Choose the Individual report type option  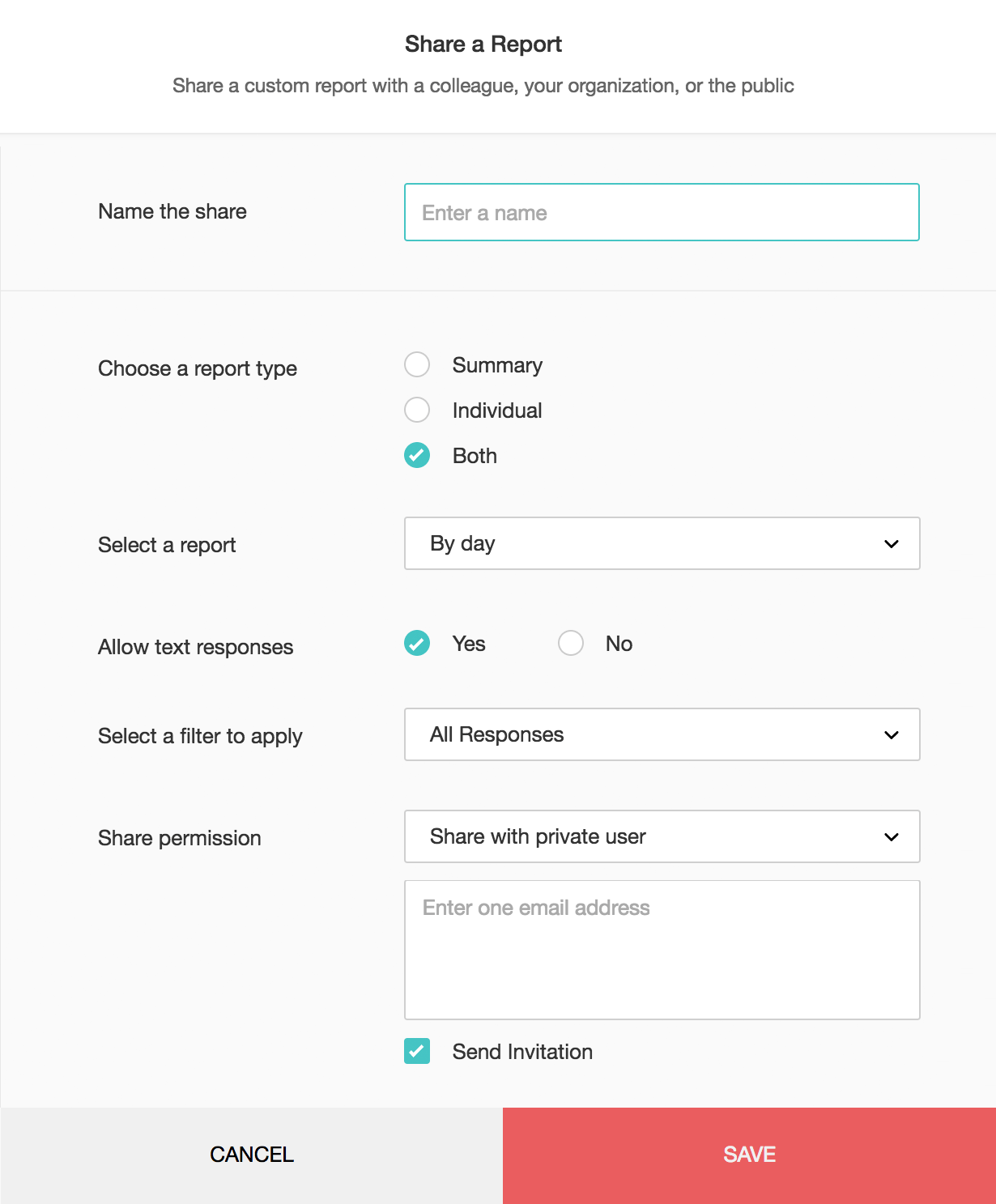[x=417, y=410]
